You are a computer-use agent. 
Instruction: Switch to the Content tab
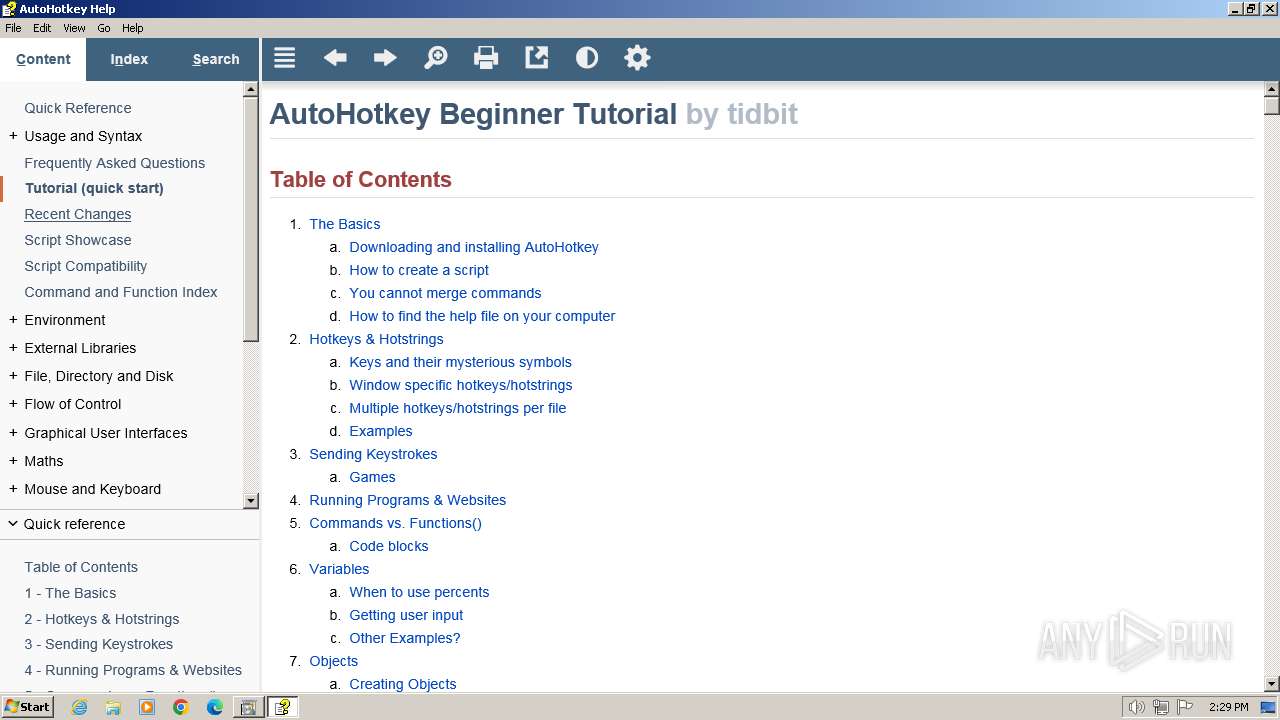click(43, 59)
